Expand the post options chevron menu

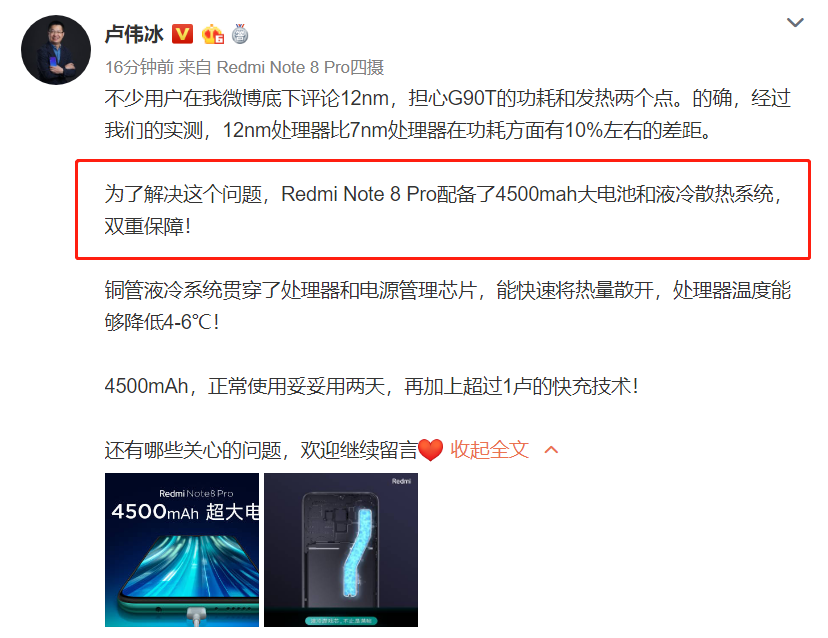[795, 22]
